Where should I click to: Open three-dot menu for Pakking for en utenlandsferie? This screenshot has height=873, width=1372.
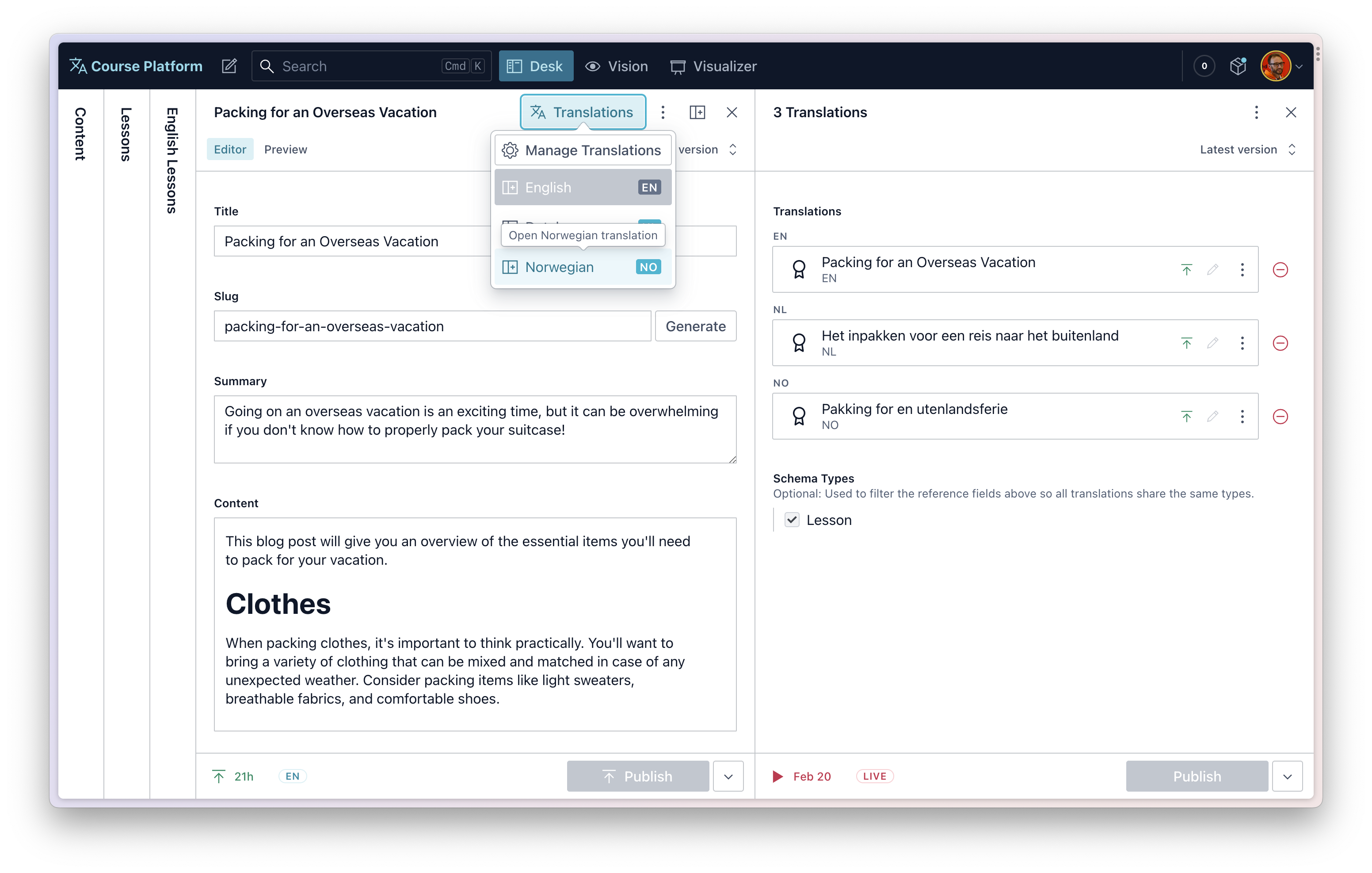[1242, 416]
